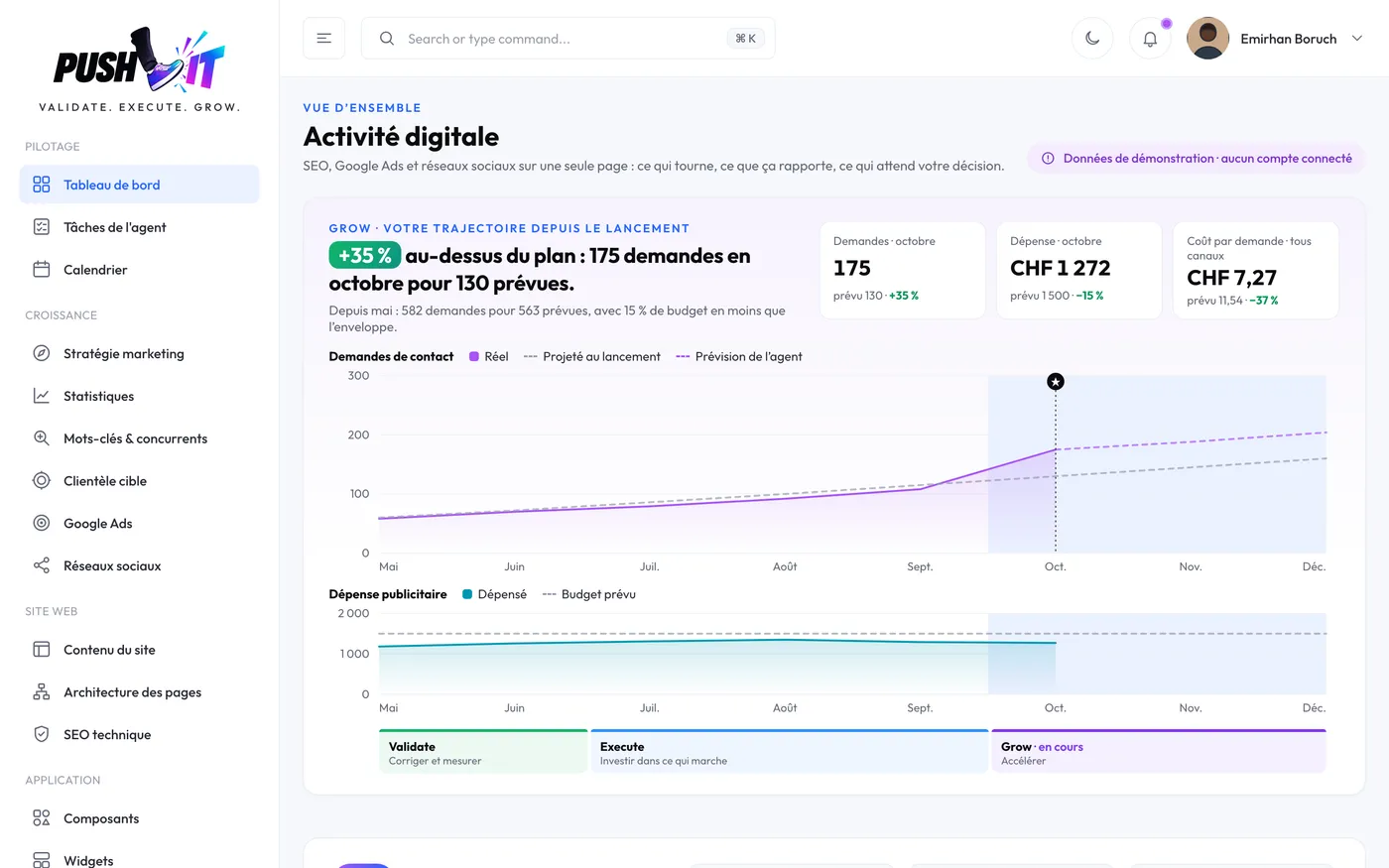Screen dimensions: 1389x868
Task: Open the Widgets menu item
Action: tap(139, 860)
